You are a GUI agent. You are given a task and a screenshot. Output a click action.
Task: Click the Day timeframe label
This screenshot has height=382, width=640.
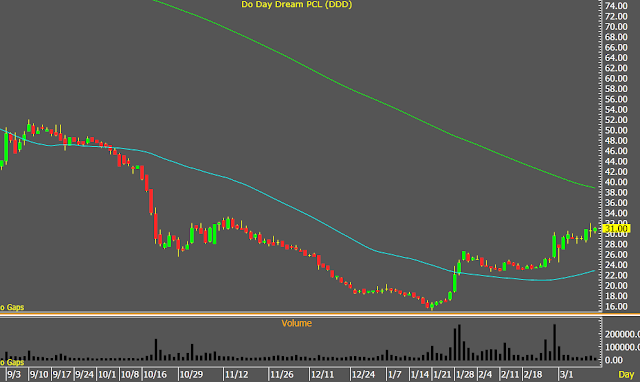626,374
